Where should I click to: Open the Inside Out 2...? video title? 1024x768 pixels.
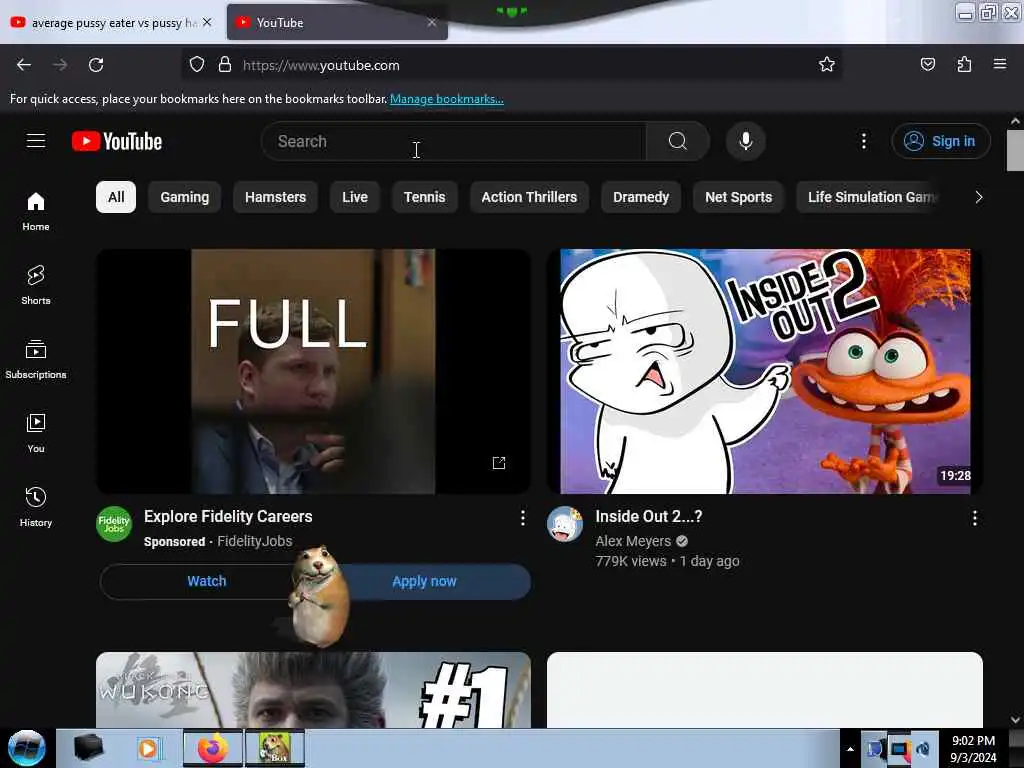pos(648,517)
